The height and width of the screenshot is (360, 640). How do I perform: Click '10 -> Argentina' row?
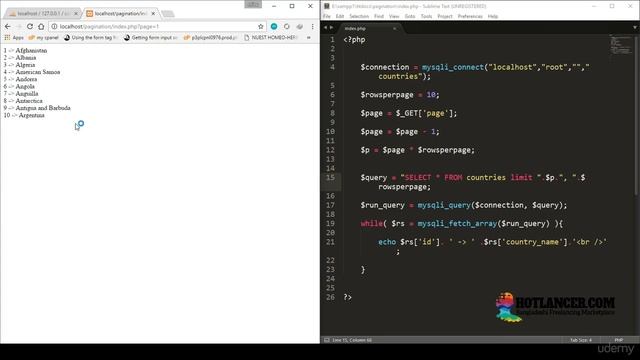click(x=24, y=115)
